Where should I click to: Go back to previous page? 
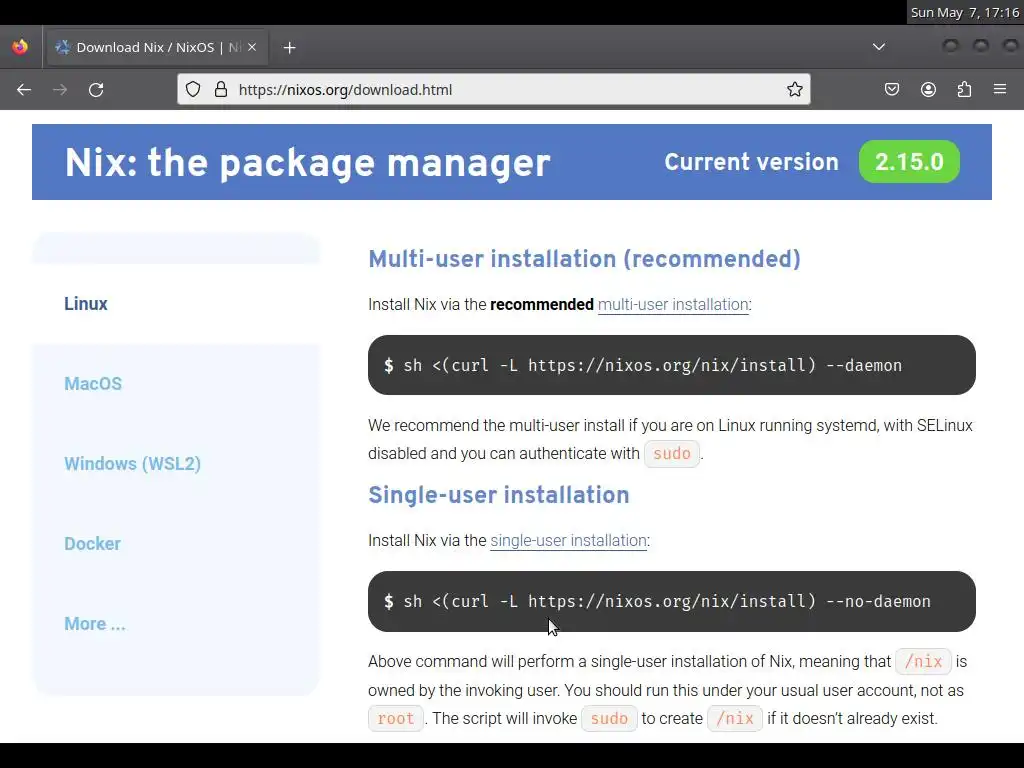(x=24, y=90)
